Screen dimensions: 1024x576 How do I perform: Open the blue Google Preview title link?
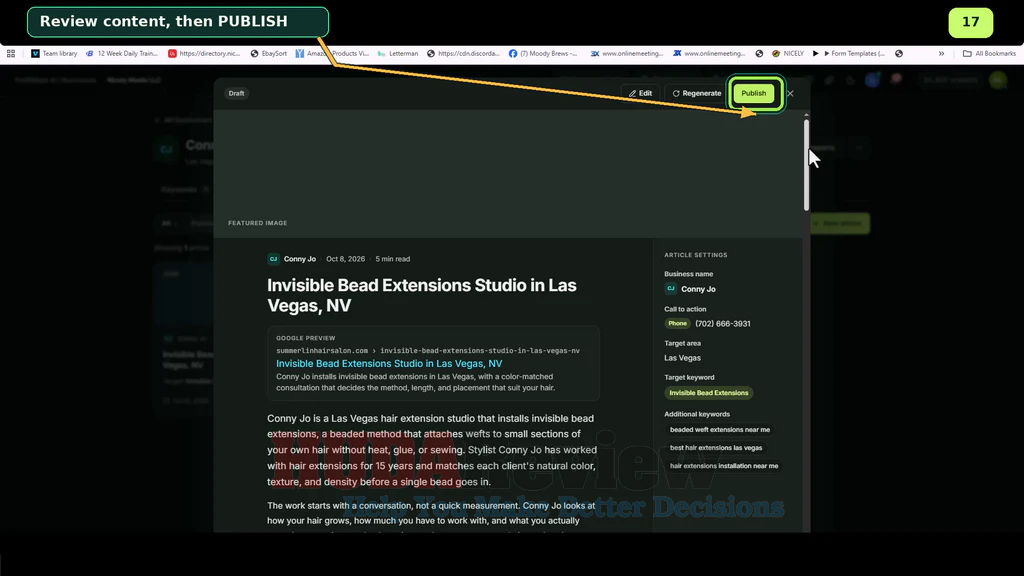point(389,364)
